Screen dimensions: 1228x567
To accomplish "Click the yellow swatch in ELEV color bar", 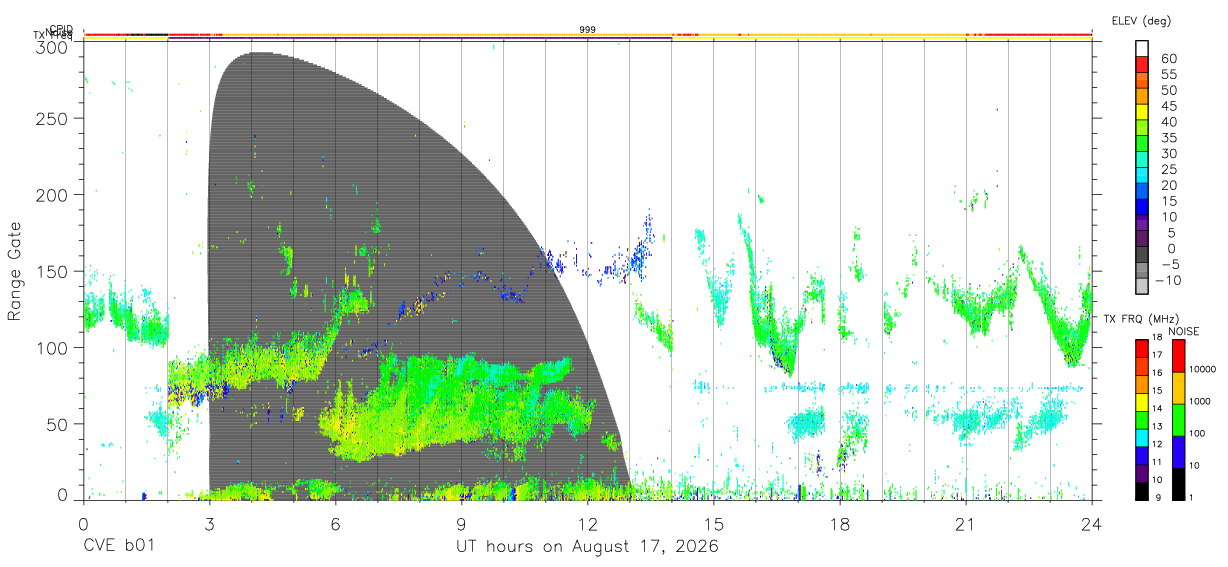I will pos(1142,112).
